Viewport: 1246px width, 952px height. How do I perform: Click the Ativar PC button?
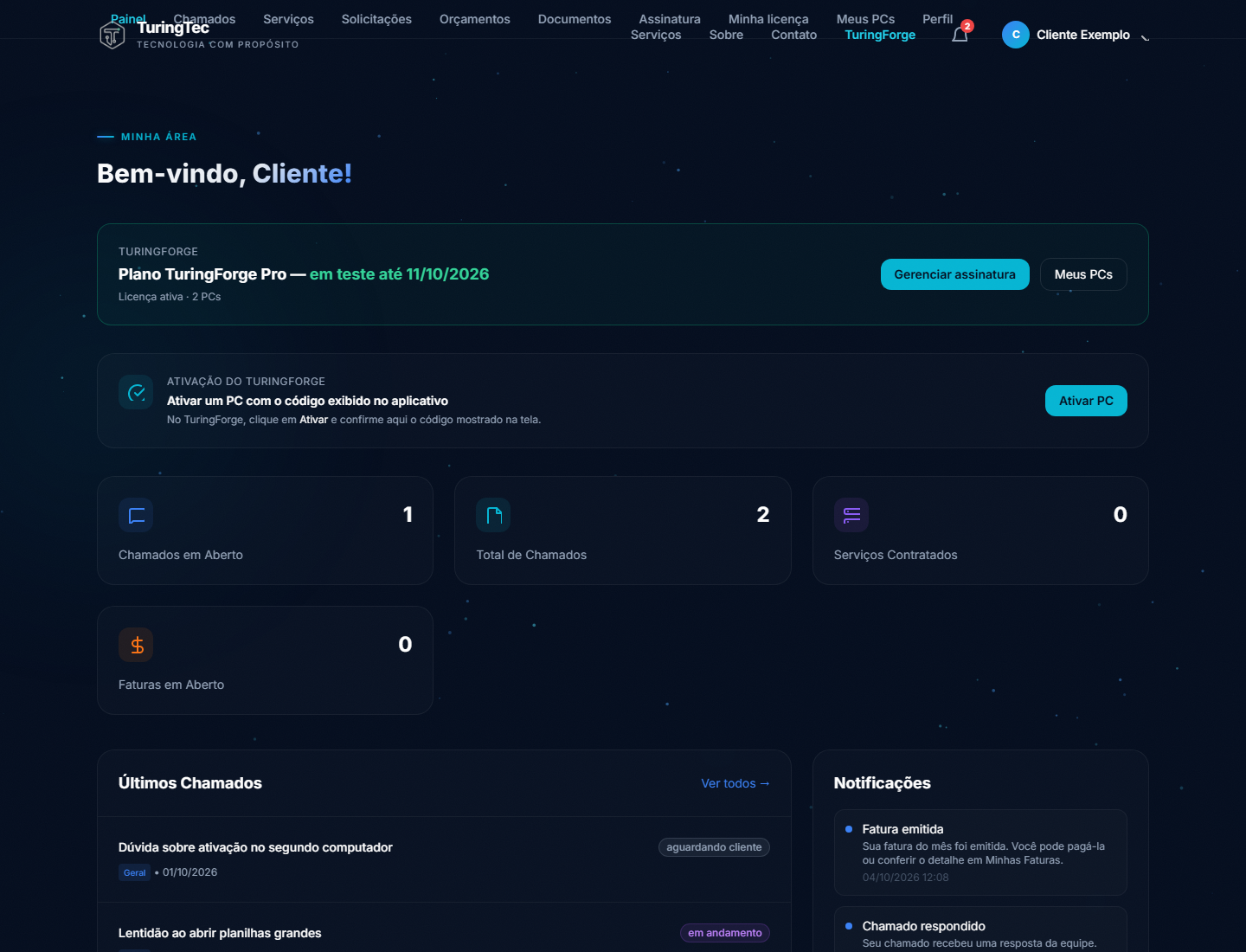(1086, 401)
